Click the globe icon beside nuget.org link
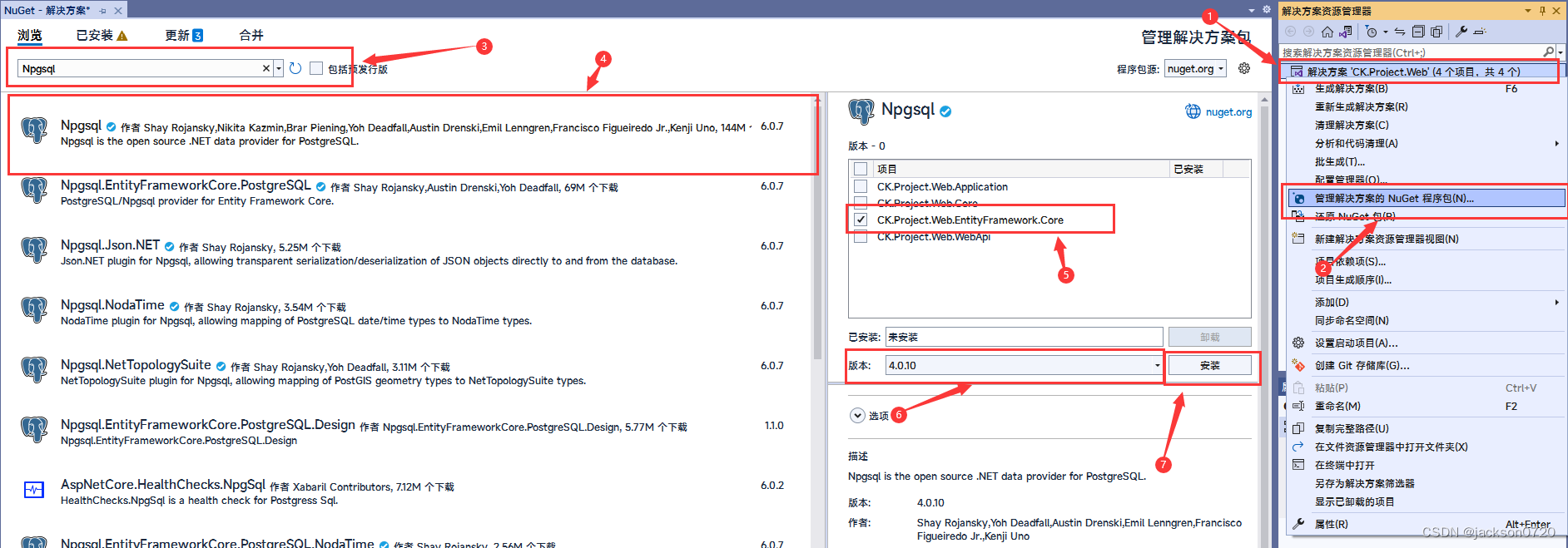The height and width of the screenshot is (548, 1568). click(x=1193, y=111)
